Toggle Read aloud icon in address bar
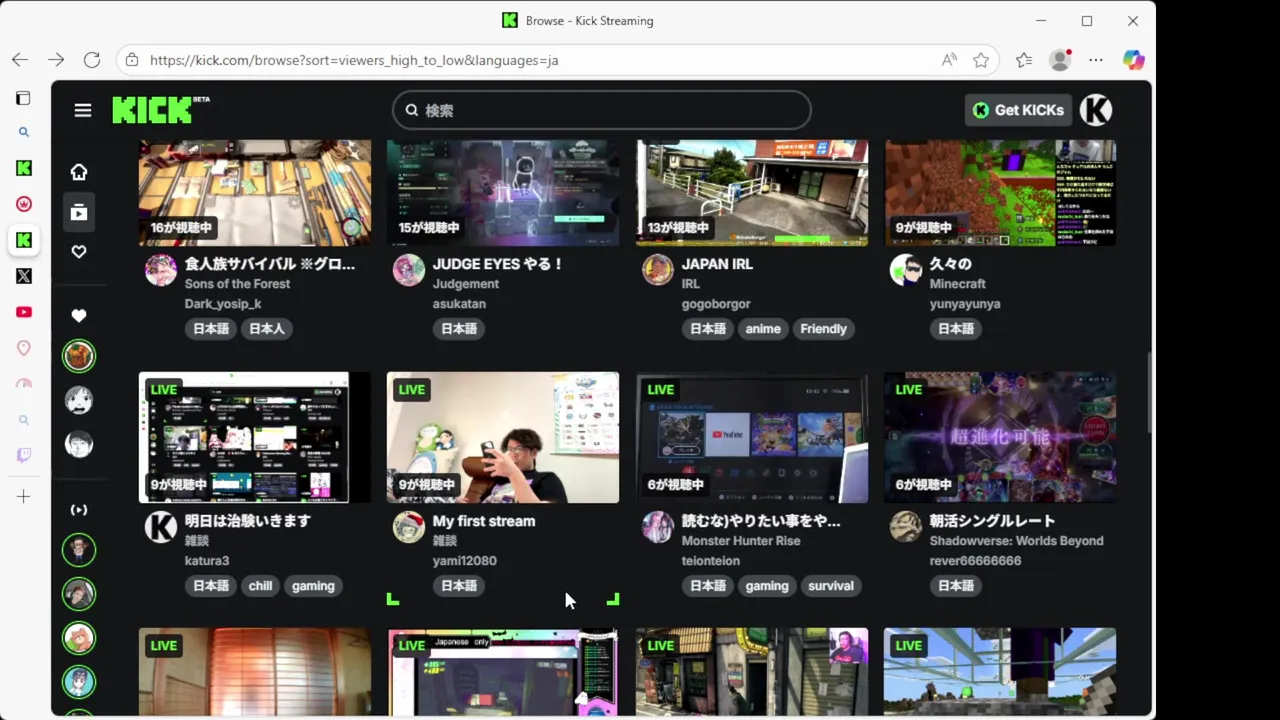Viewport: 1280px width, 720px height. tap(949, 60)
